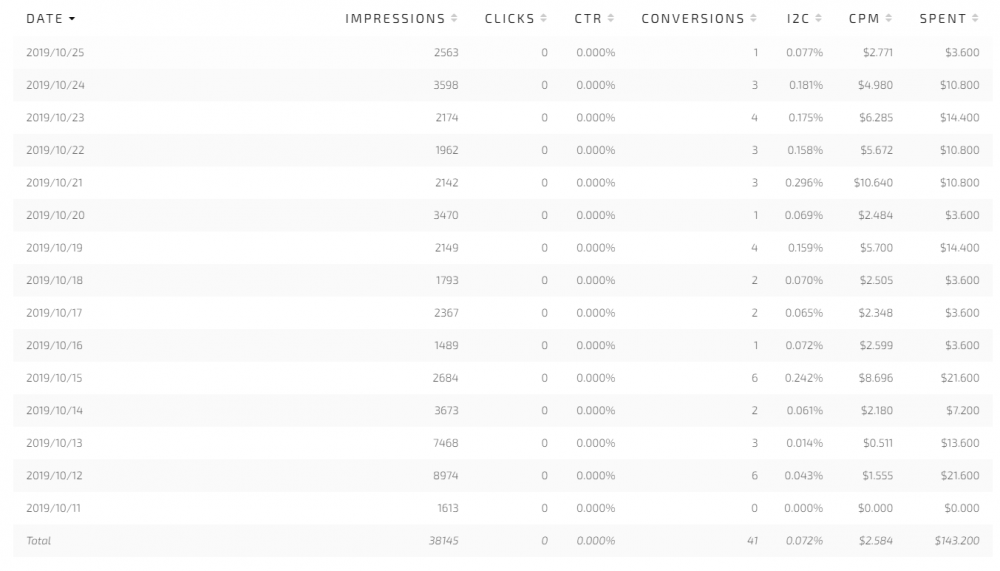Click the 0.296% I2C value

pos(805,183)
